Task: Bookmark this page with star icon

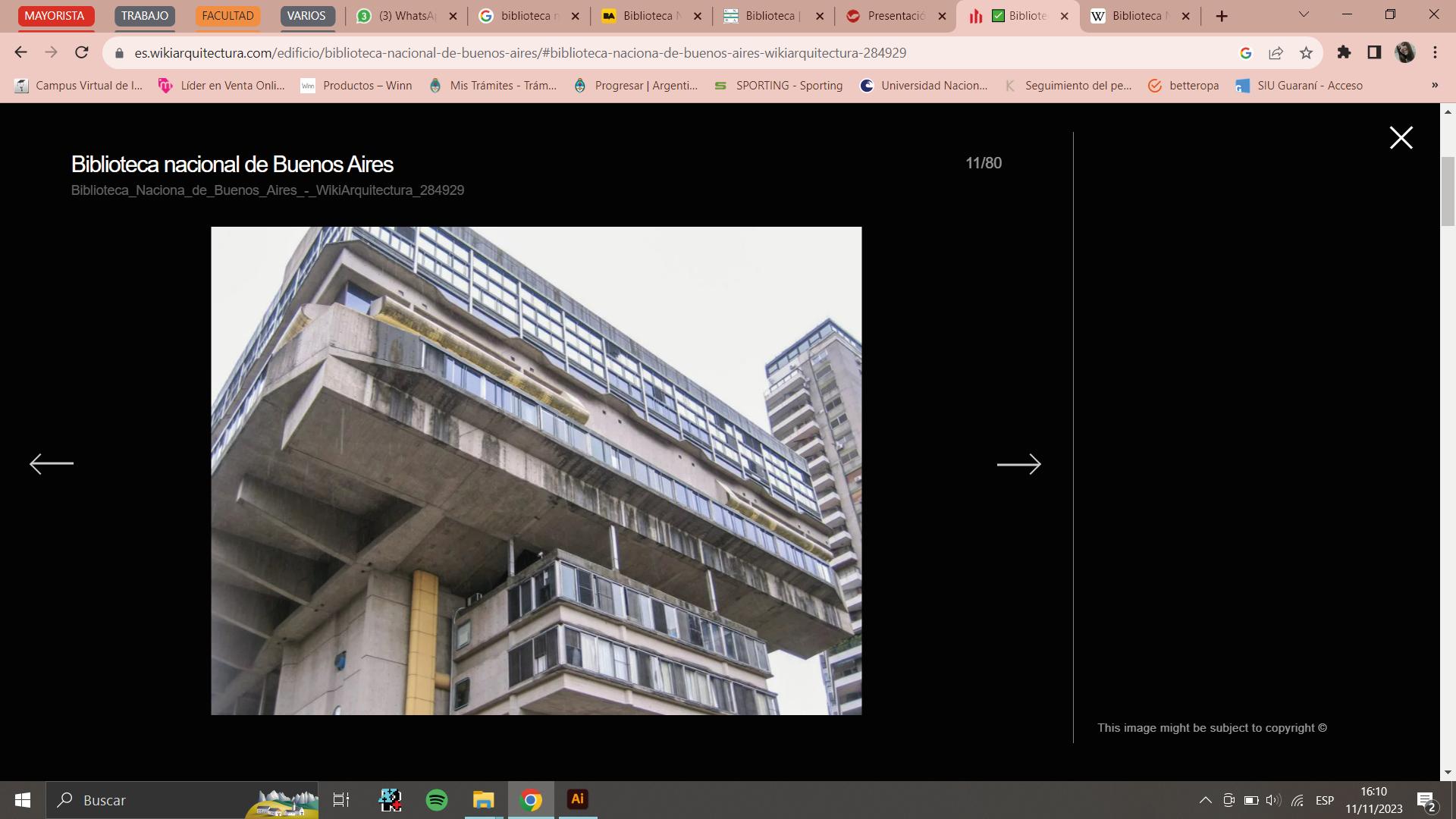Action: click(x=1306, y=52)
